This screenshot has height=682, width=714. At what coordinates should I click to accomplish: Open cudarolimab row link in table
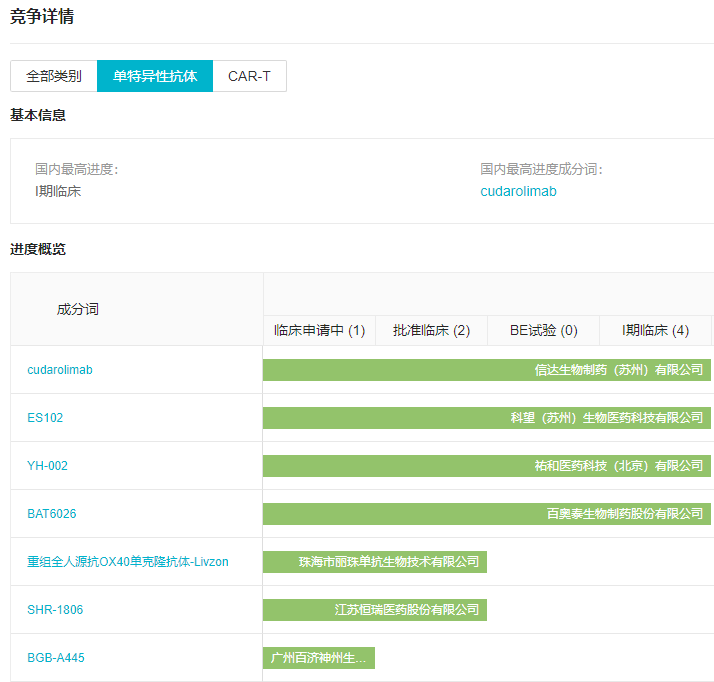point(60,370)
